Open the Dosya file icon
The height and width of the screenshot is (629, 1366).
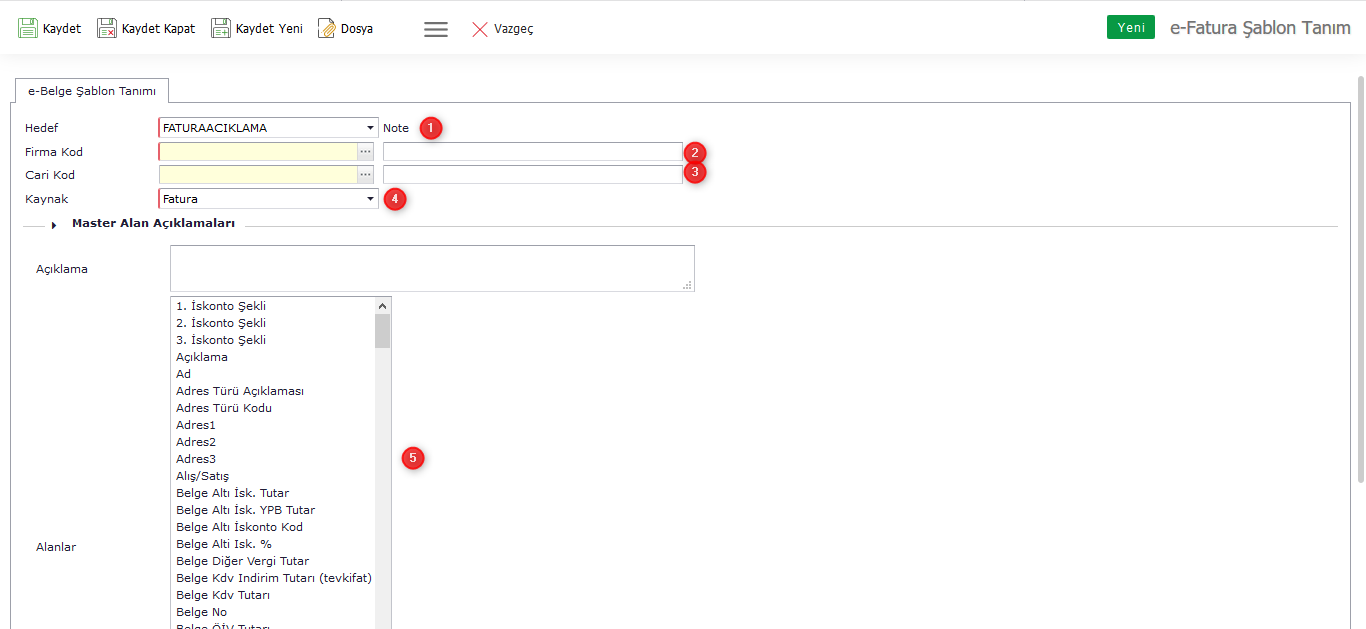(327, 28)
